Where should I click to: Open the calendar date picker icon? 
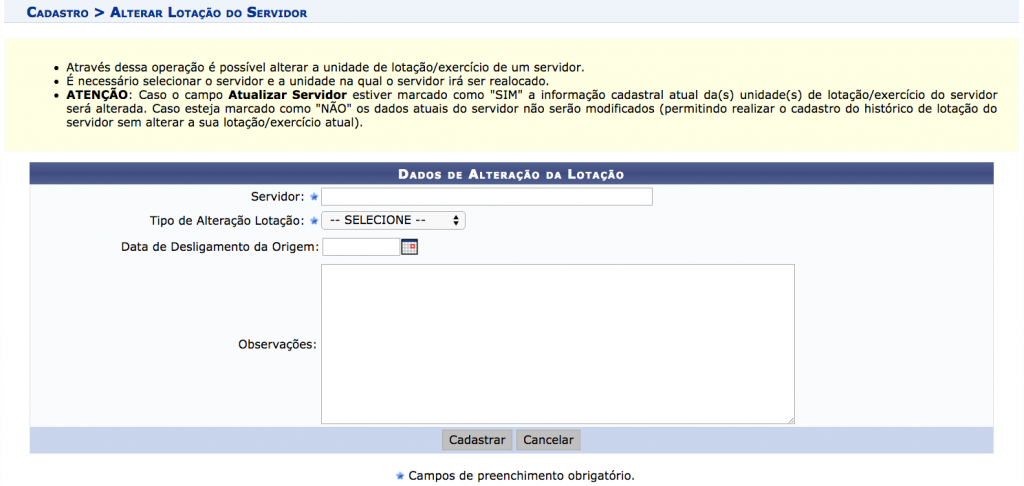point(408,247)
